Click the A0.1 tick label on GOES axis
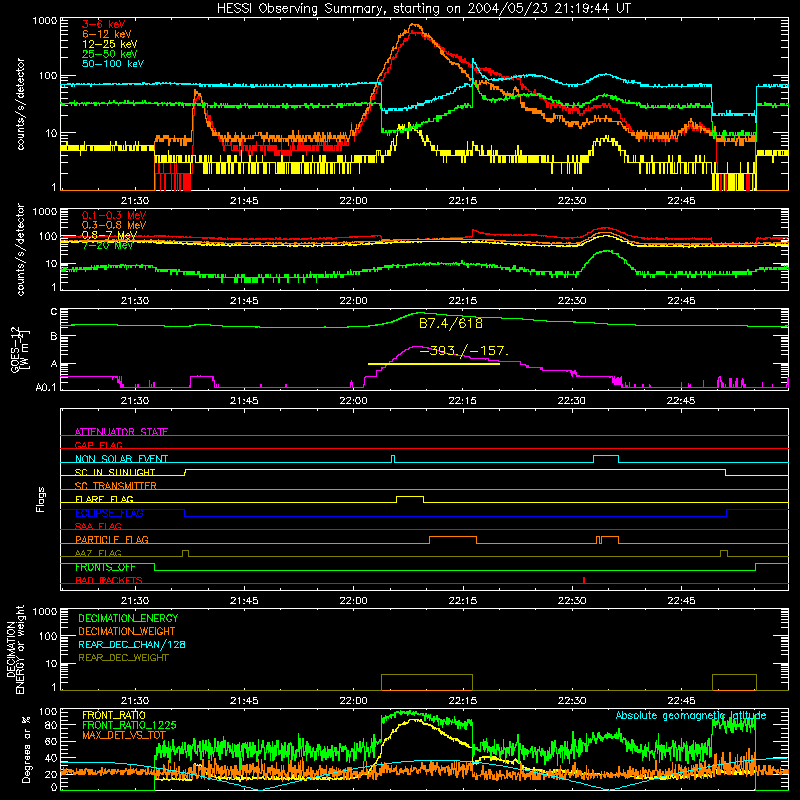 pos(45,388)
